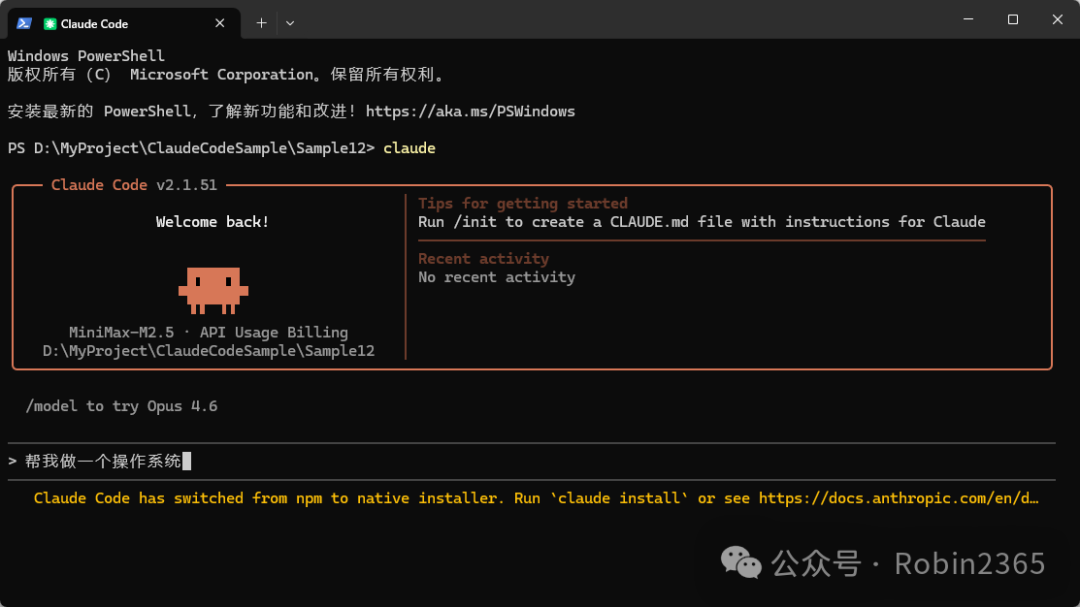Click the WeChat icon in the Robin2365 watermark

(740, 563)
